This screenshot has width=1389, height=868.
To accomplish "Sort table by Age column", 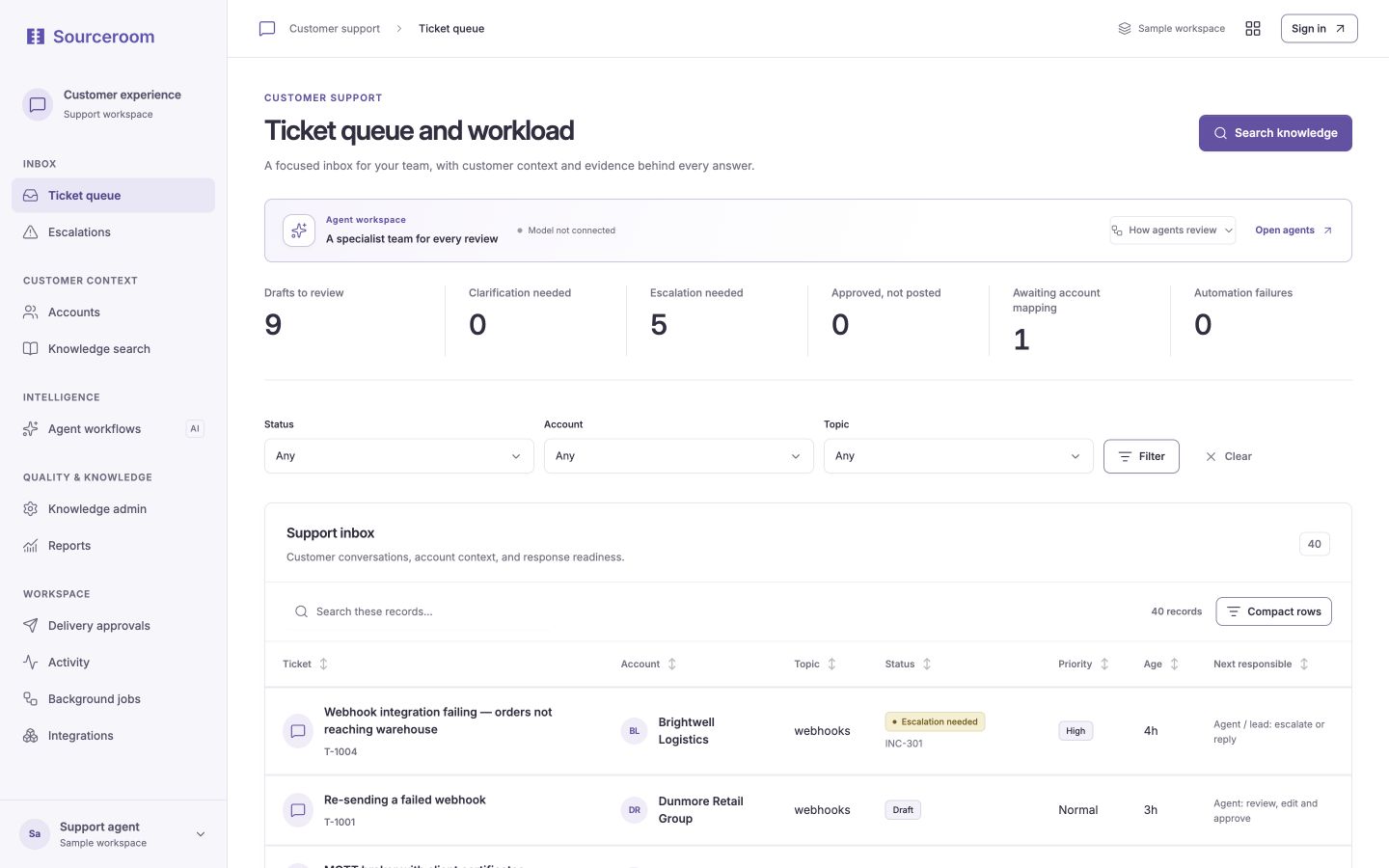I will [1161, 664].
